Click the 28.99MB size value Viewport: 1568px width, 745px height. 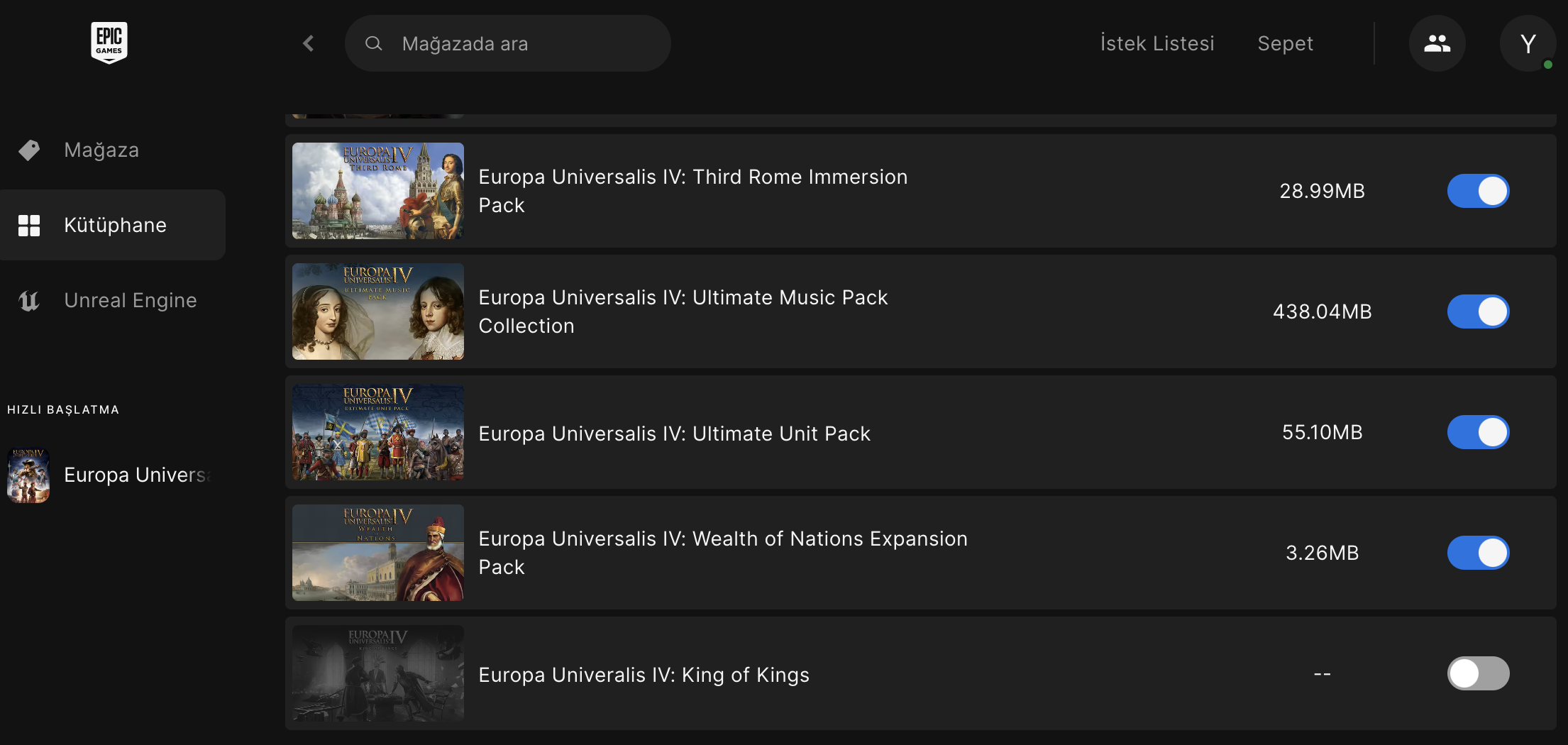[x=1322, y=191]
